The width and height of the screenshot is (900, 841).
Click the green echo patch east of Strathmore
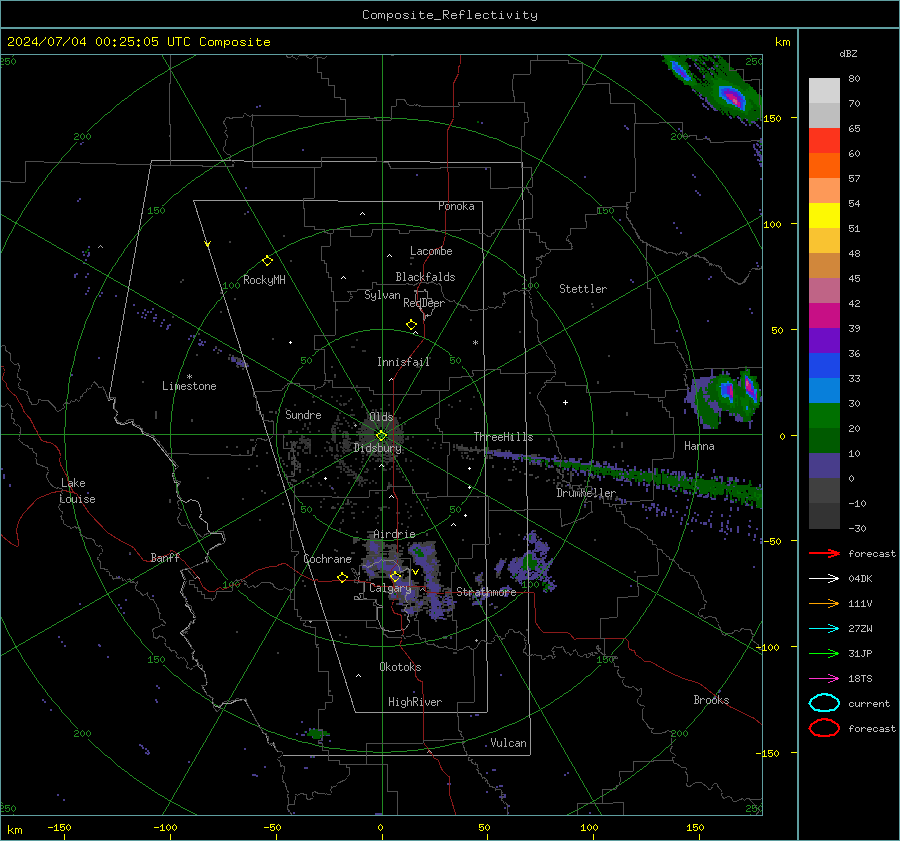(x=529, y=563)
